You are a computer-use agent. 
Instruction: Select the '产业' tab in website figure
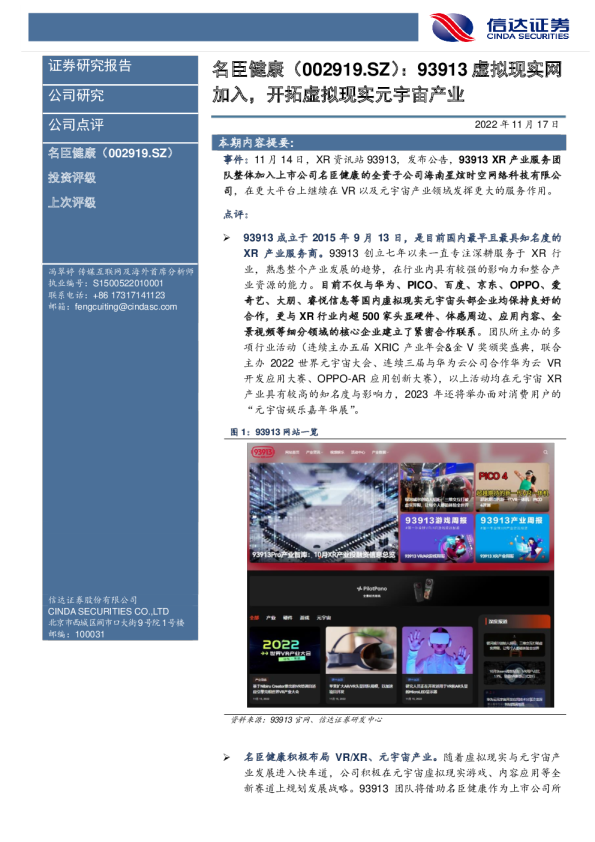point(271,618)
